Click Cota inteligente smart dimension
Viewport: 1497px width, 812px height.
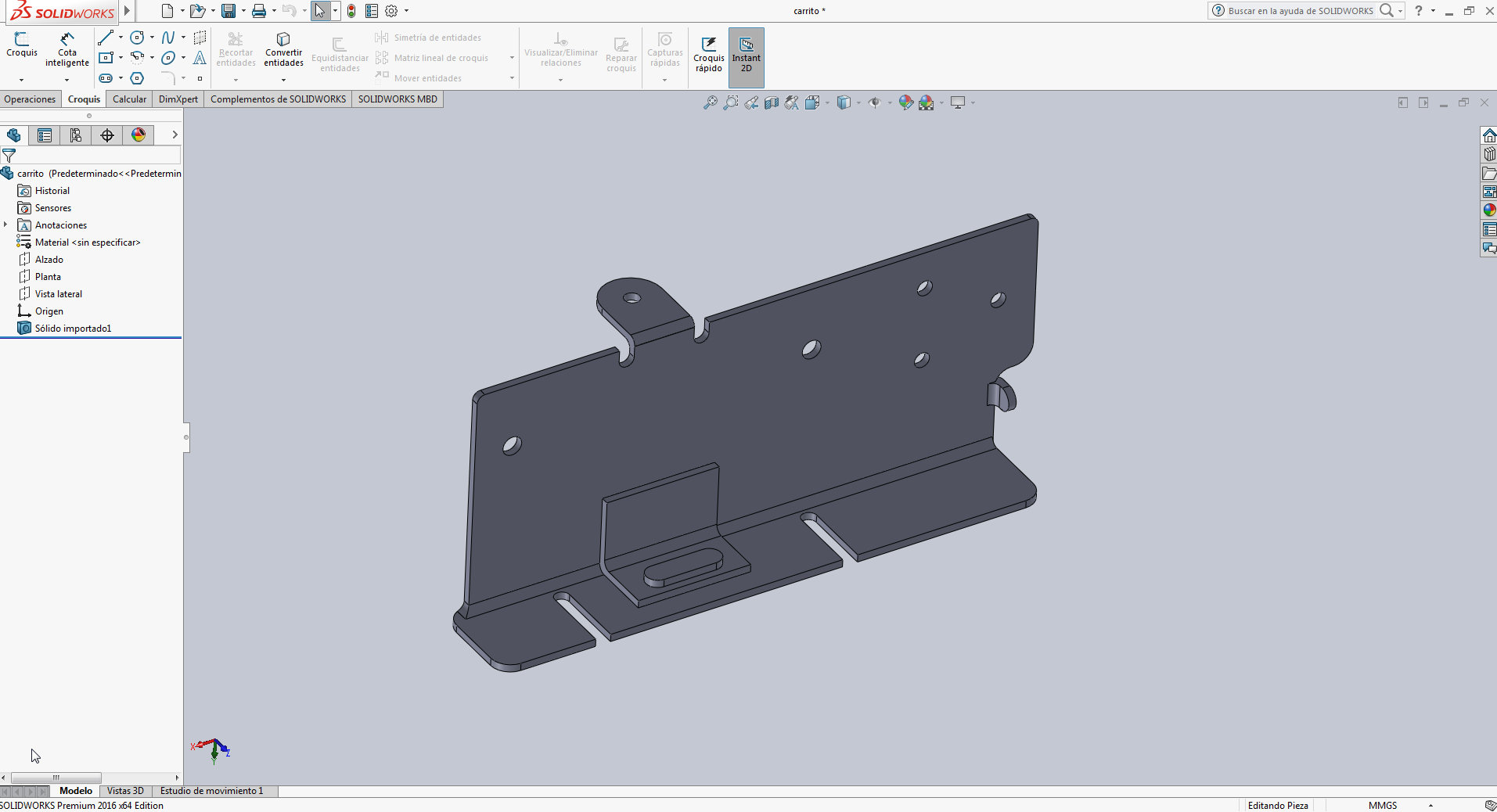tap(67, 49)
